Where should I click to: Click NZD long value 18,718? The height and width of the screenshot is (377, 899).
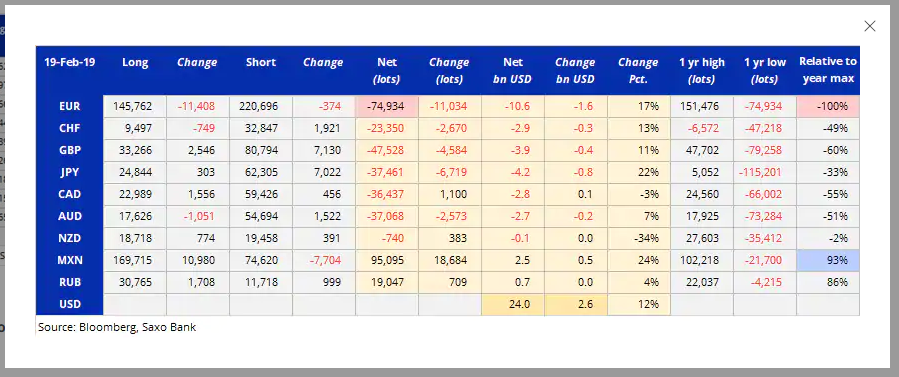coord(135,238)
